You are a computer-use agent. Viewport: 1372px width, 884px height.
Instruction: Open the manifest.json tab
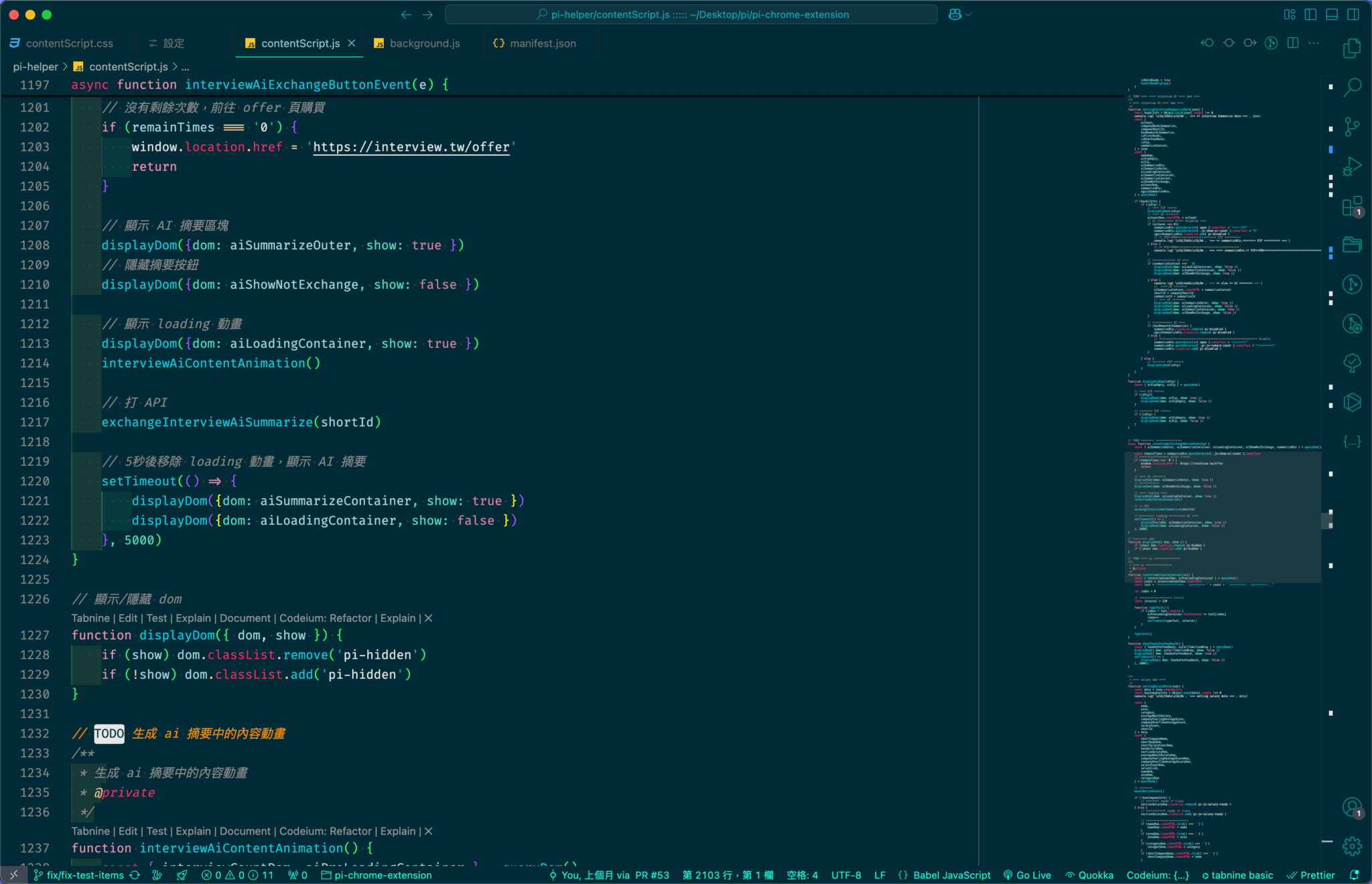tap(543, 43)
